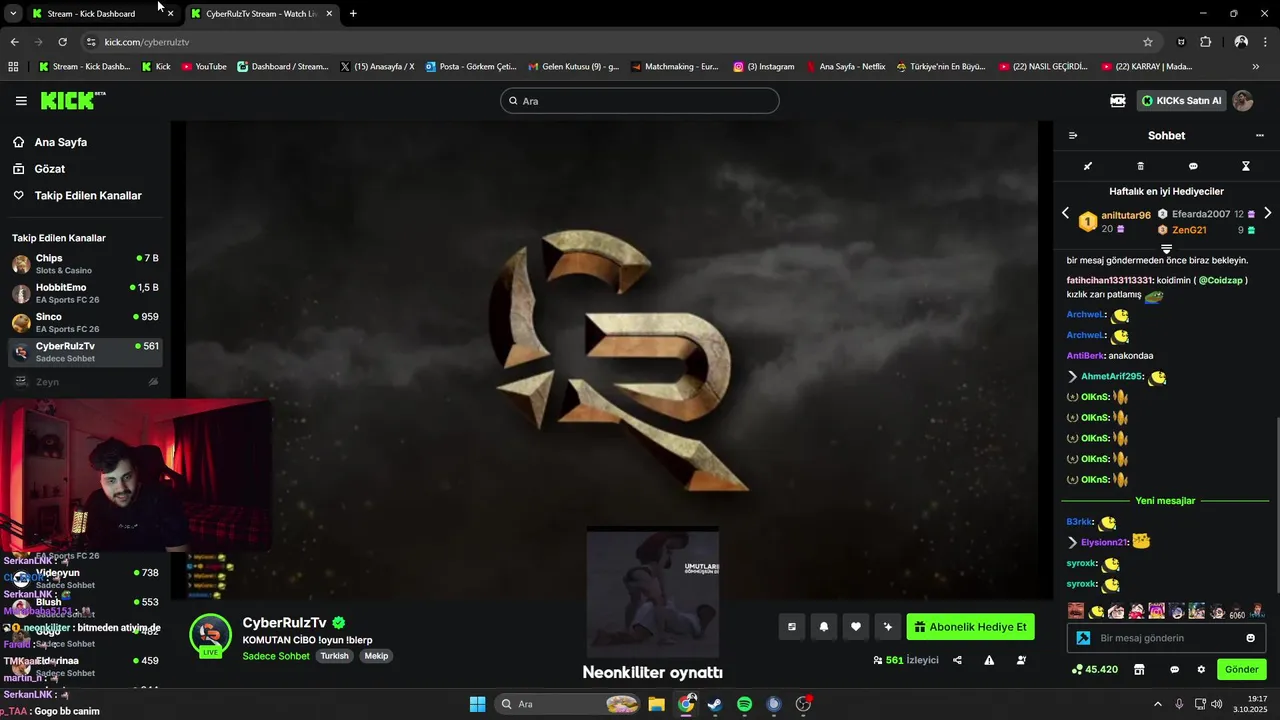The width and height of the screenshot is (1280, 720).
Task: Click aniltutar96 in top gifters
Action: coord(1125,216)
